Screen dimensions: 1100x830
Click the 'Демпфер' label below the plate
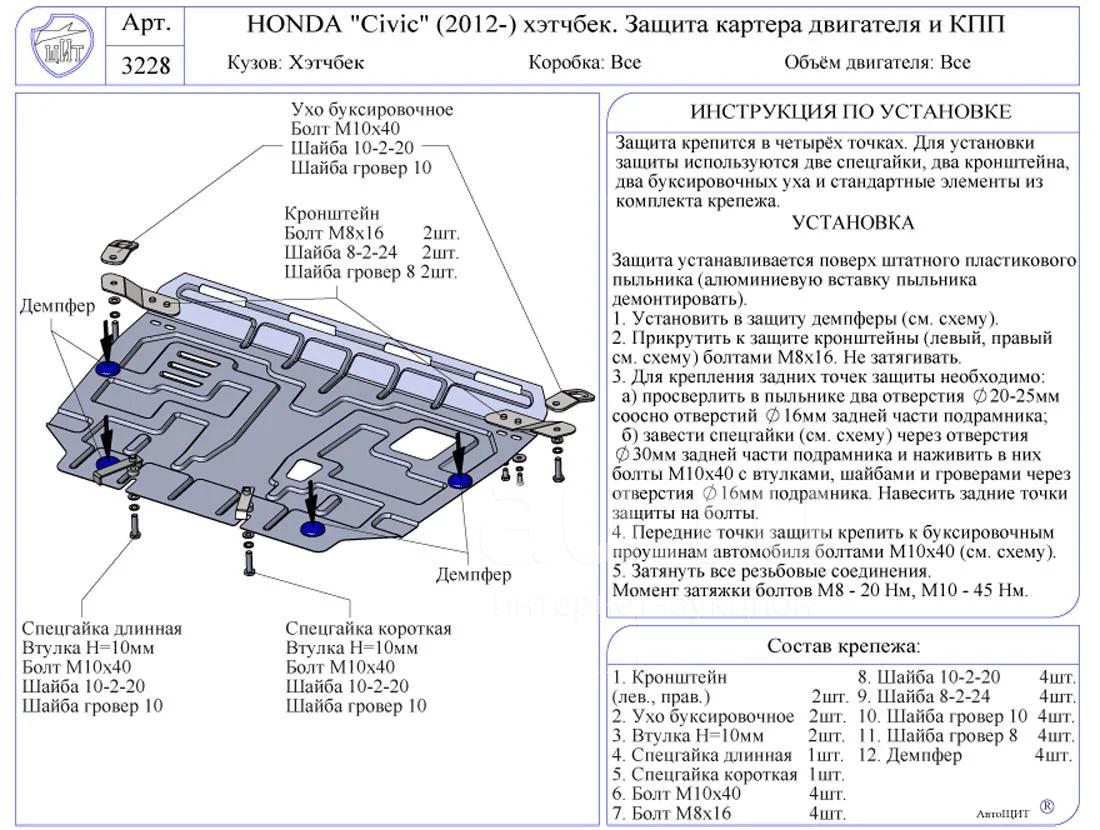coord(474,575)
